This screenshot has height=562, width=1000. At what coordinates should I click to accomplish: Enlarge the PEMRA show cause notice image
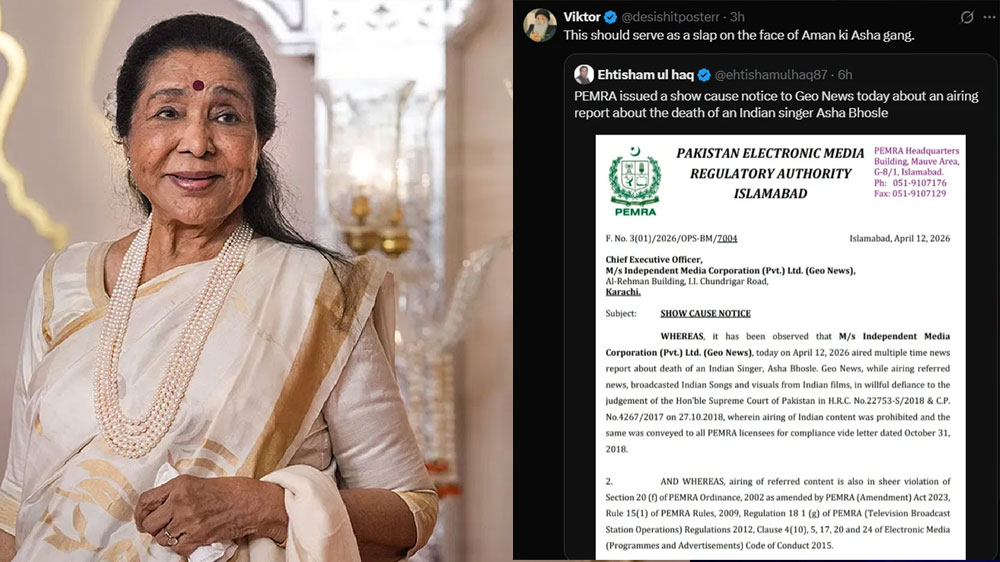point(781,348)
